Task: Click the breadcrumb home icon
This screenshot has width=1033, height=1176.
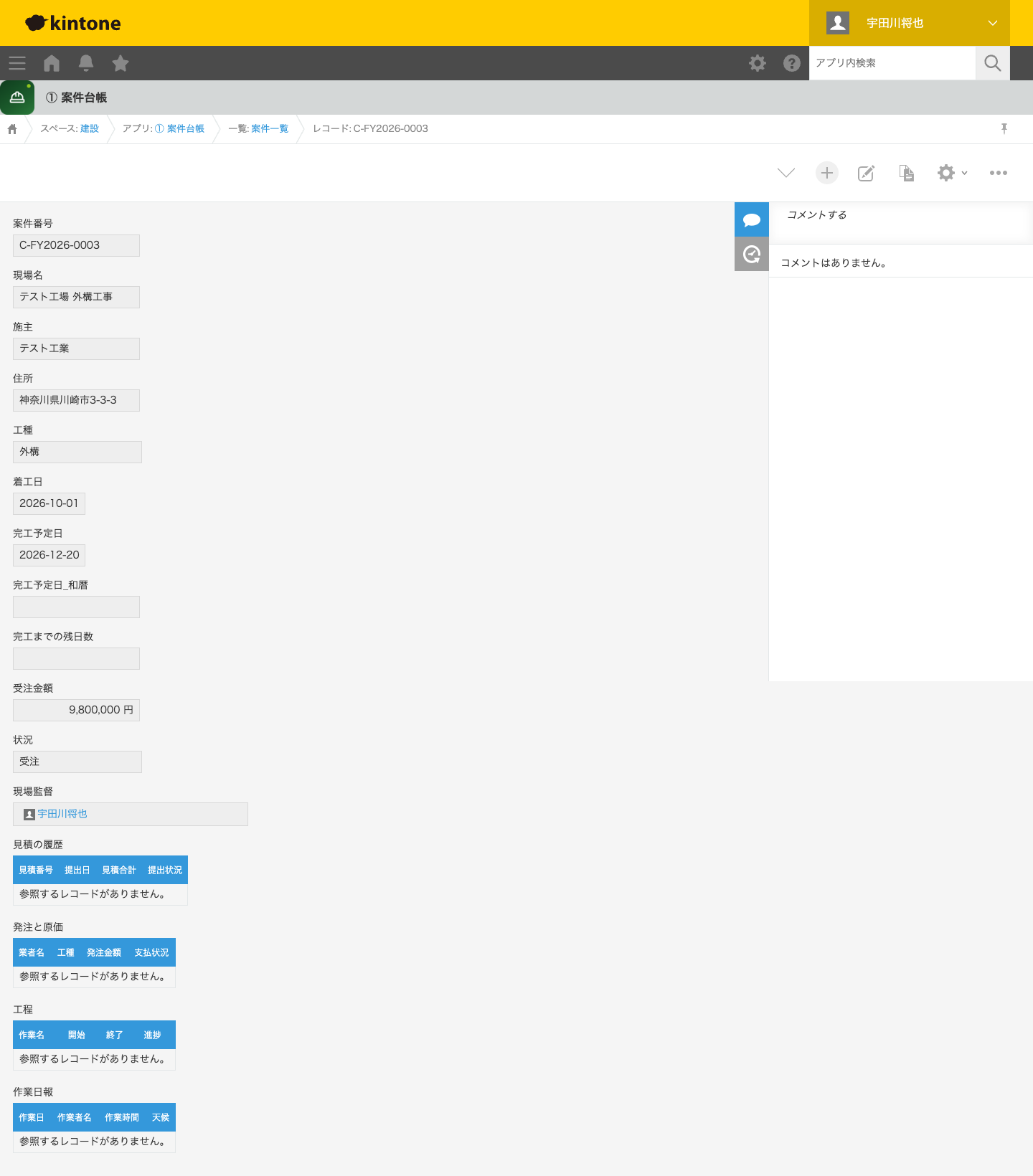Action: [12, 129]
